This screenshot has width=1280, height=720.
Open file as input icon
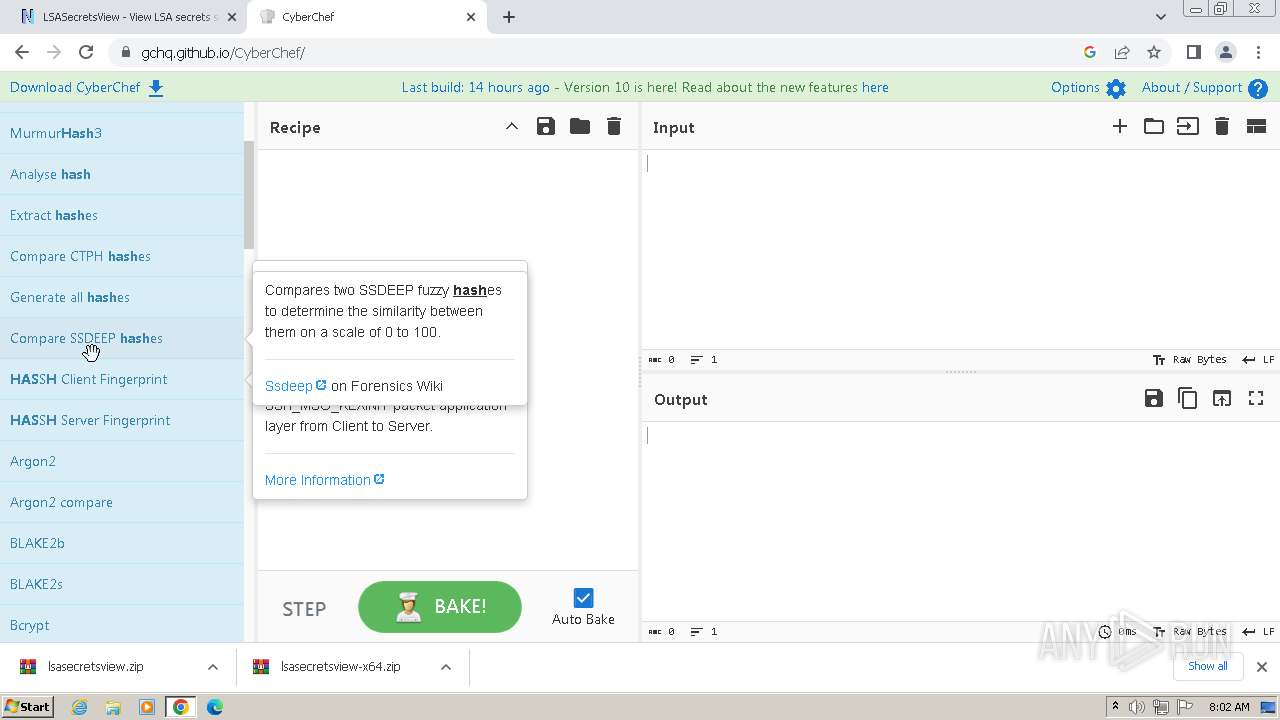pos(1187,126)
